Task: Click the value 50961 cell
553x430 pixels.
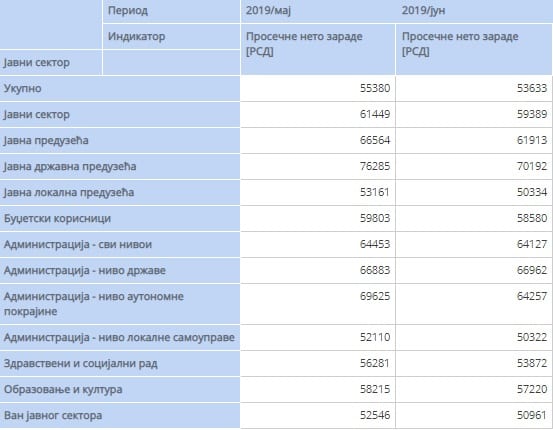Action: pyautogui.click(x=474, y=416)
